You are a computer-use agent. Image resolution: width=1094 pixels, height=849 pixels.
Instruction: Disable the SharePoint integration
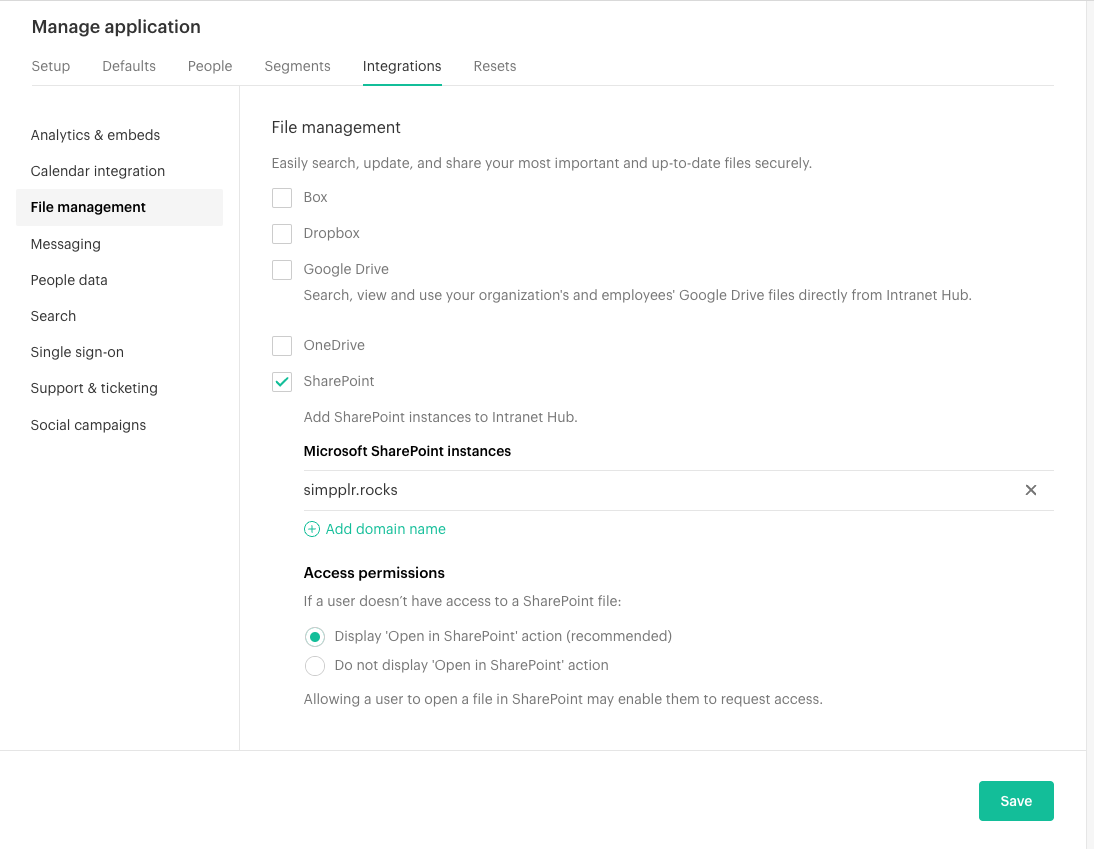281,381
